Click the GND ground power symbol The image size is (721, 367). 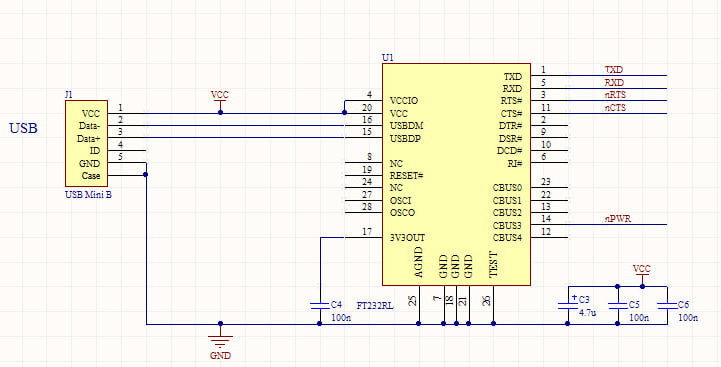point(220,341)
